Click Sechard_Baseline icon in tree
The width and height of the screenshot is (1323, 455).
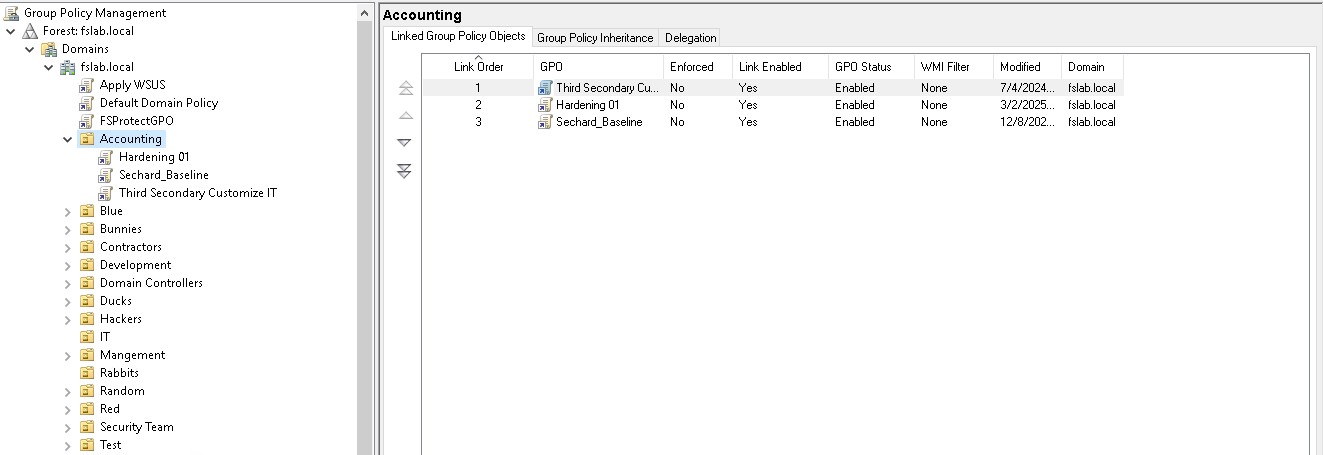(106, 175)
